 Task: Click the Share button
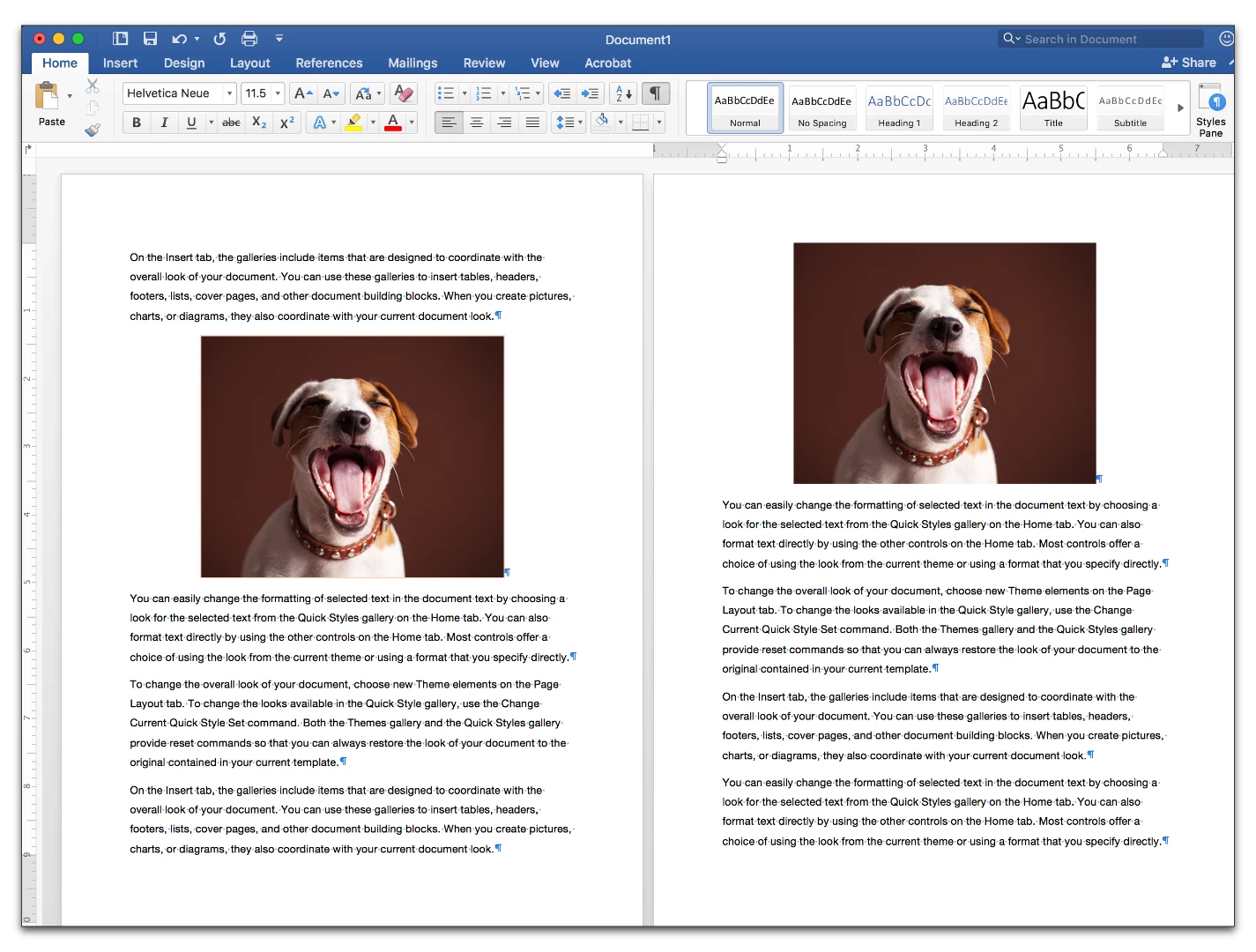tap(1189, 63)
